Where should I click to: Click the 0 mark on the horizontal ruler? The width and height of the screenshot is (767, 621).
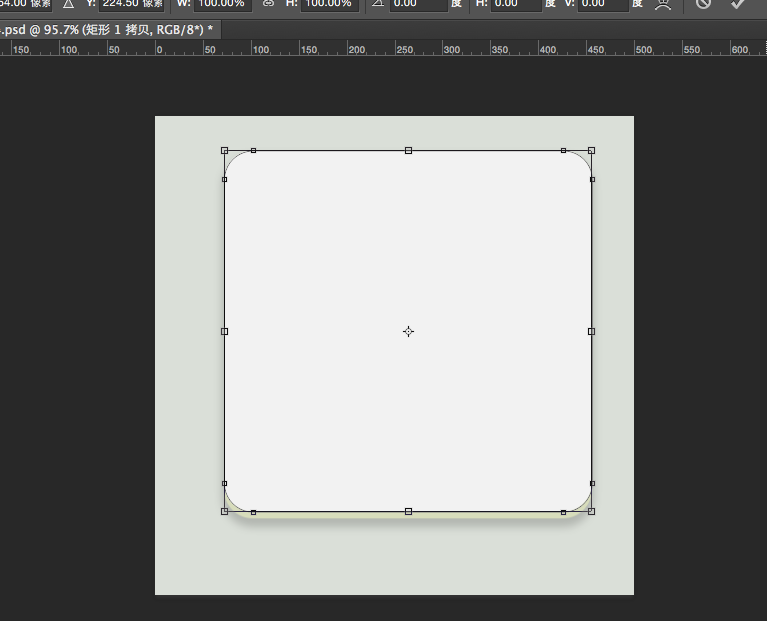(x=159, y=50)
